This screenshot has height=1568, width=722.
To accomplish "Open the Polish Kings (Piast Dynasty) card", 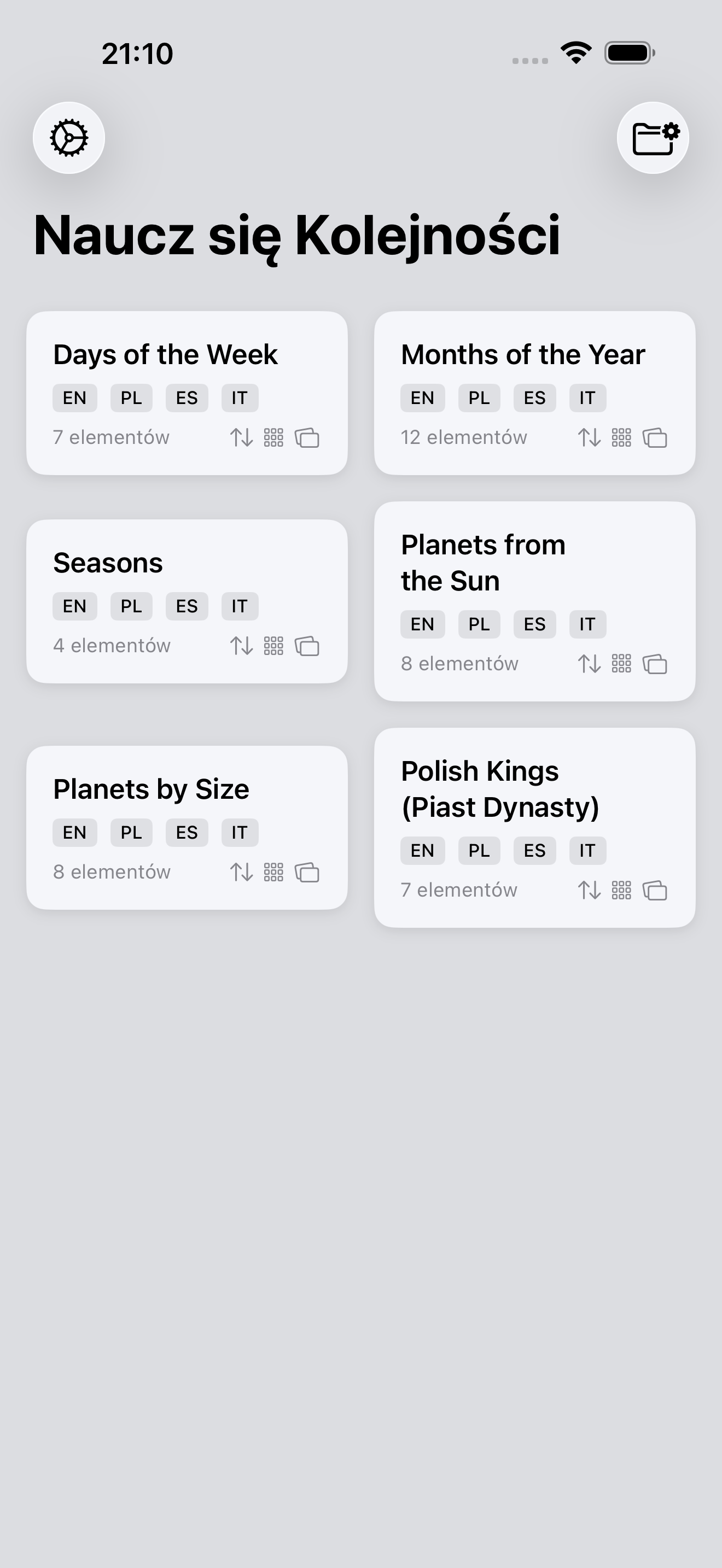I will [500, 789].
